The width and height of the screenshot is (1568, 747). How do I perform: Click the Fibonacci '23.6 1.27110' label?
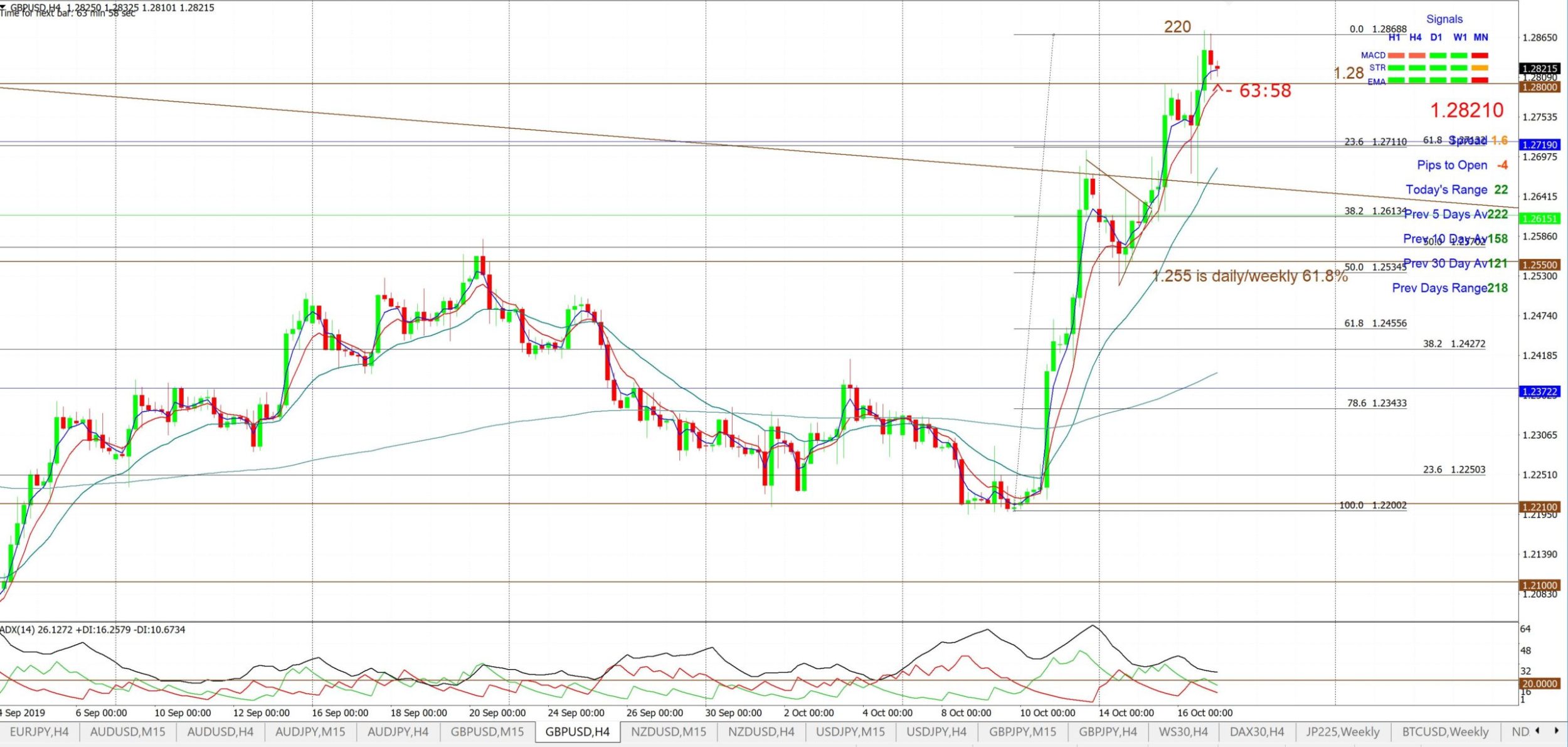point(1375,142)
